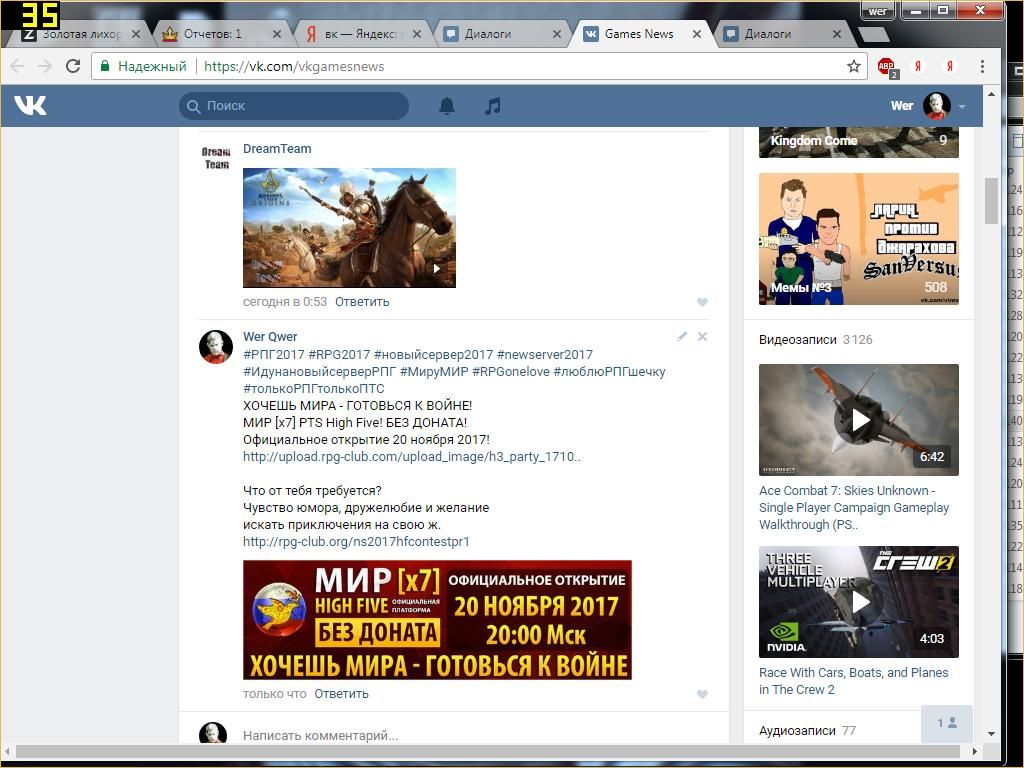Click horizontal scrollbar right arrow
Viewport: 1024px width, 768px height.
(x=975, y=751)
